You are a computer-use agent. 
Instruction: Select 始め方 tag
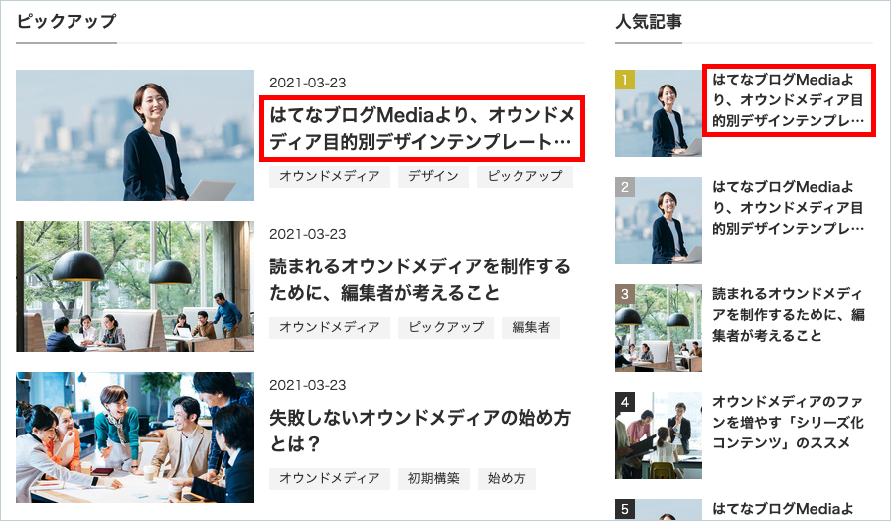[x=506, y=478]
